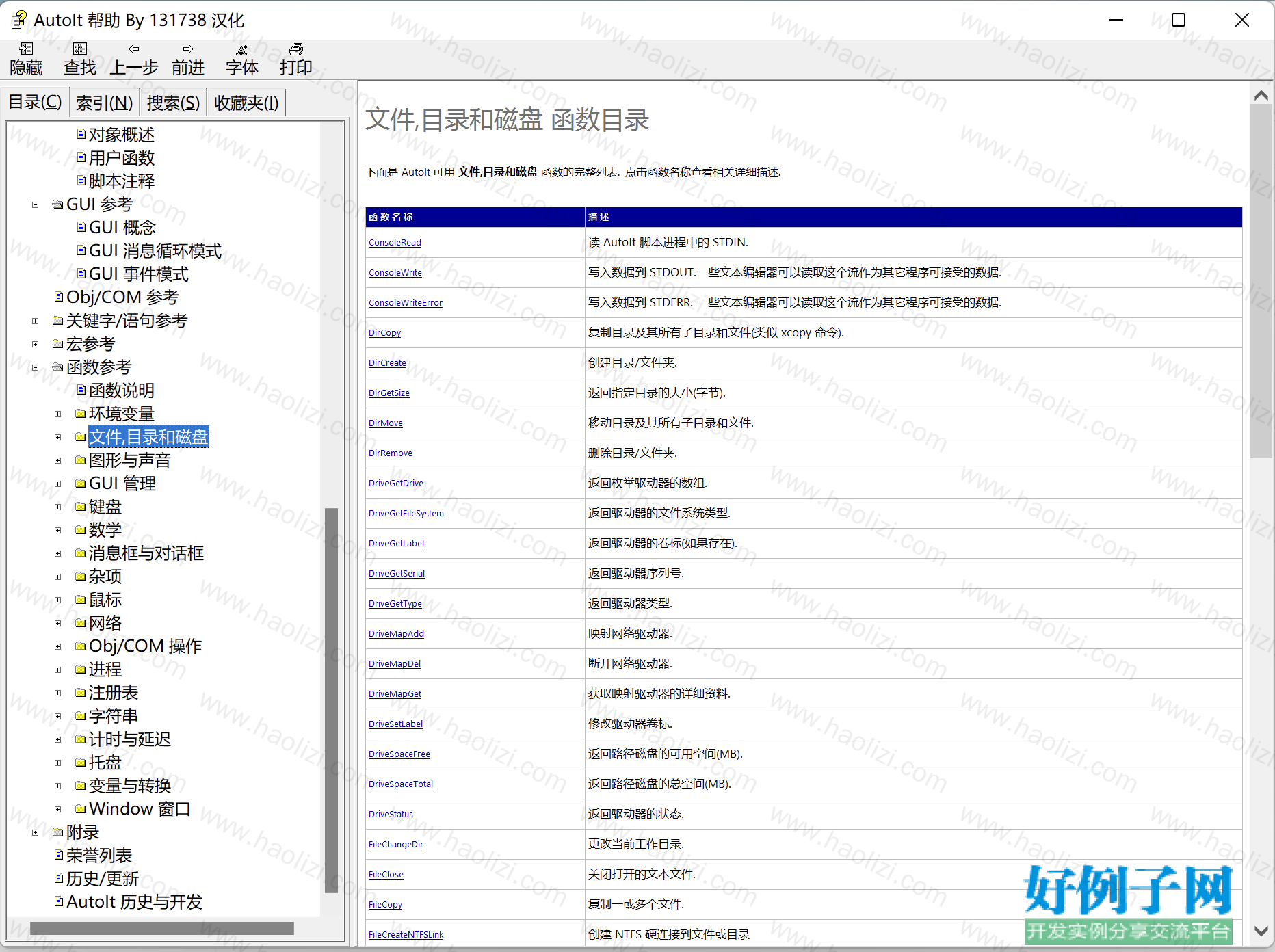The width and height of the screenshot is (1275, 952).
Task: Click the tree pane vertical scrollbar thumb
Action: click(x=332, y=700)
